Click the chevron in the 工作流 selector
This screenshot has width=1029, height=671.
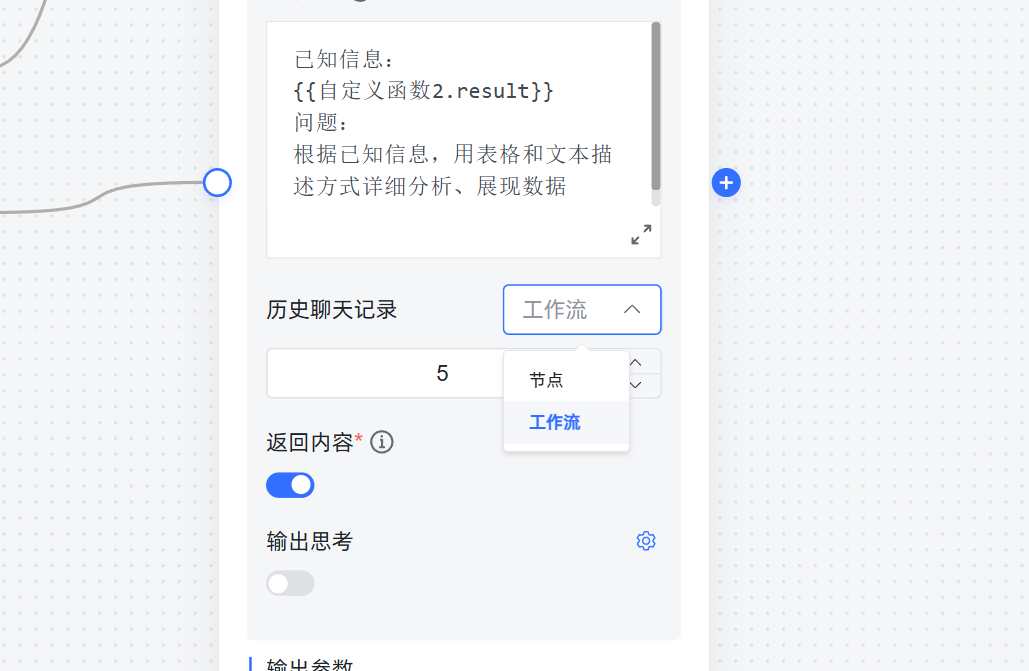coord(631,309)
